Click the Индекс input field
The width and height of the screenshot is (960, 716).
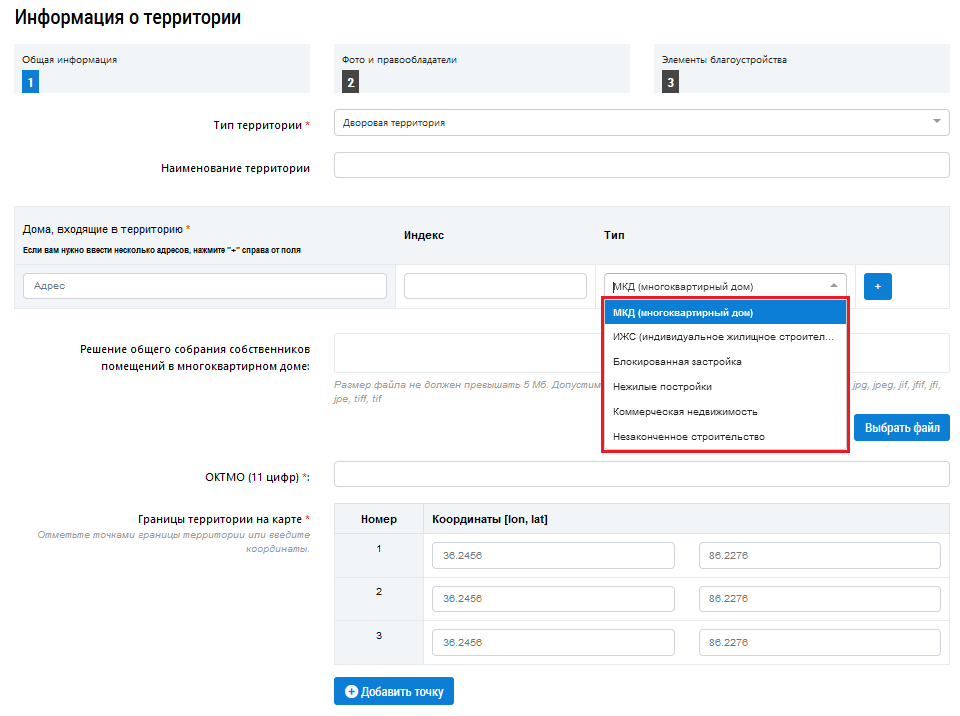[495, 286]
